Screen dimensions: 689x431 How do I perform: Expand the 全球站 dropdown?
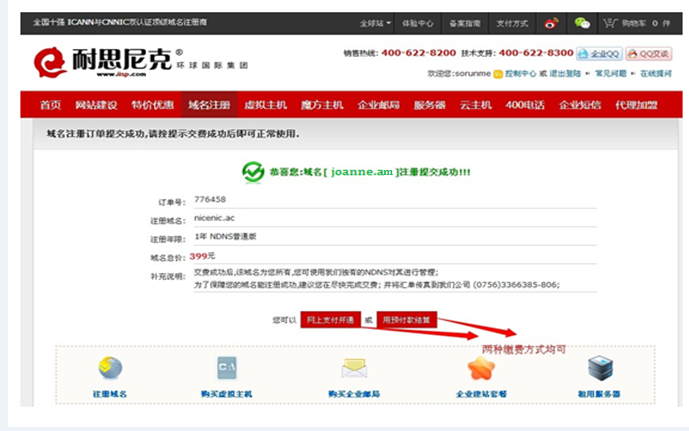point(374,22)
